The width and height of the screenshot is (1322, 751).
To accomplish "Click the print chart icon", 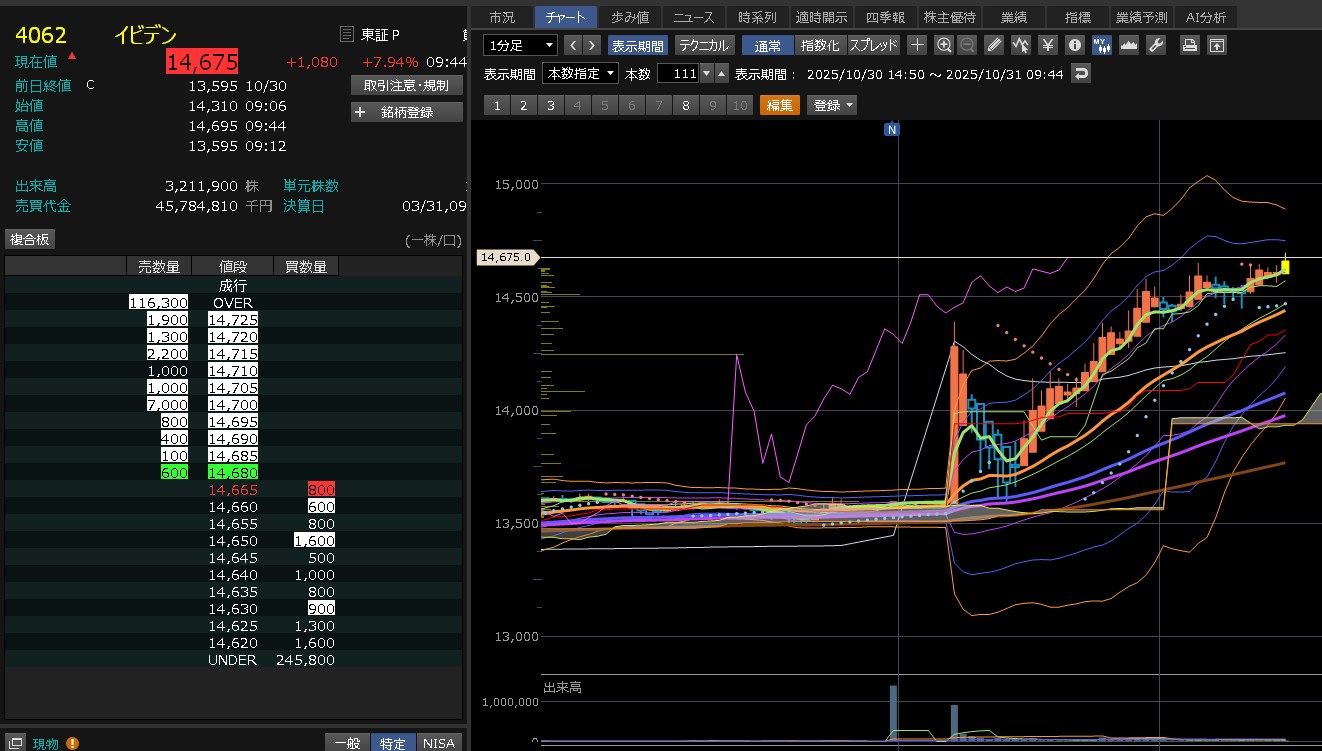I will click(x=1189, y=45).
